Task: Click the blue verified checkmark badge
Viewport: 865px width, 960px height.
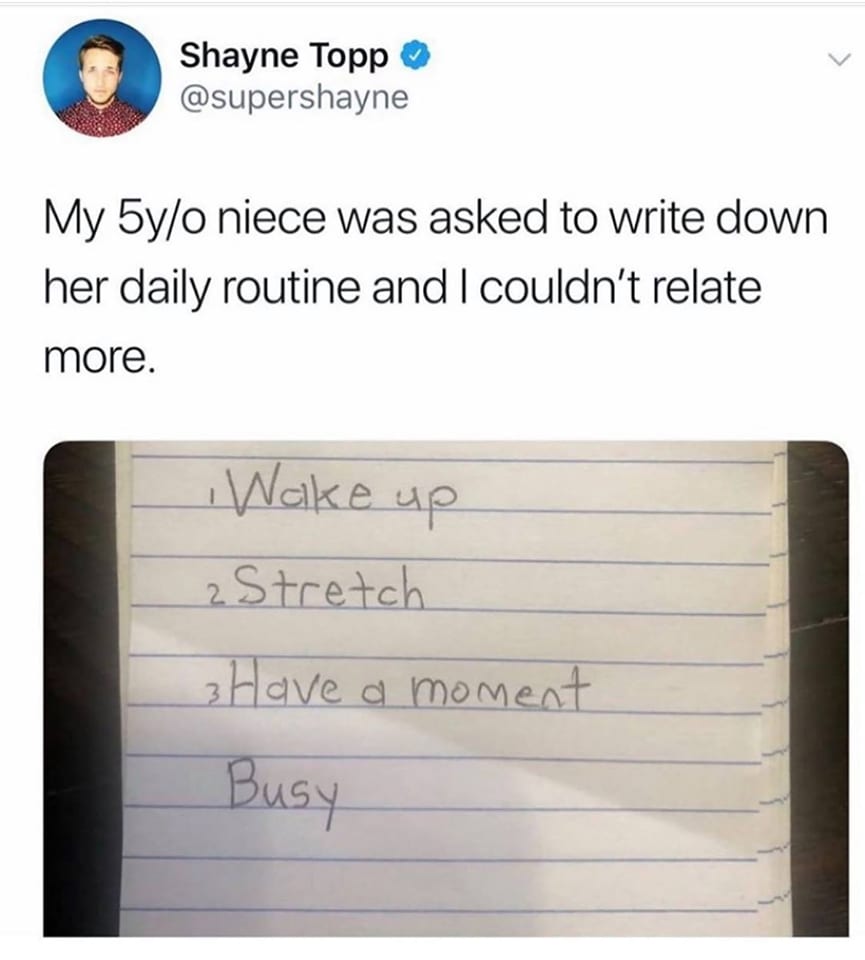Action: [x=416, y=56]
